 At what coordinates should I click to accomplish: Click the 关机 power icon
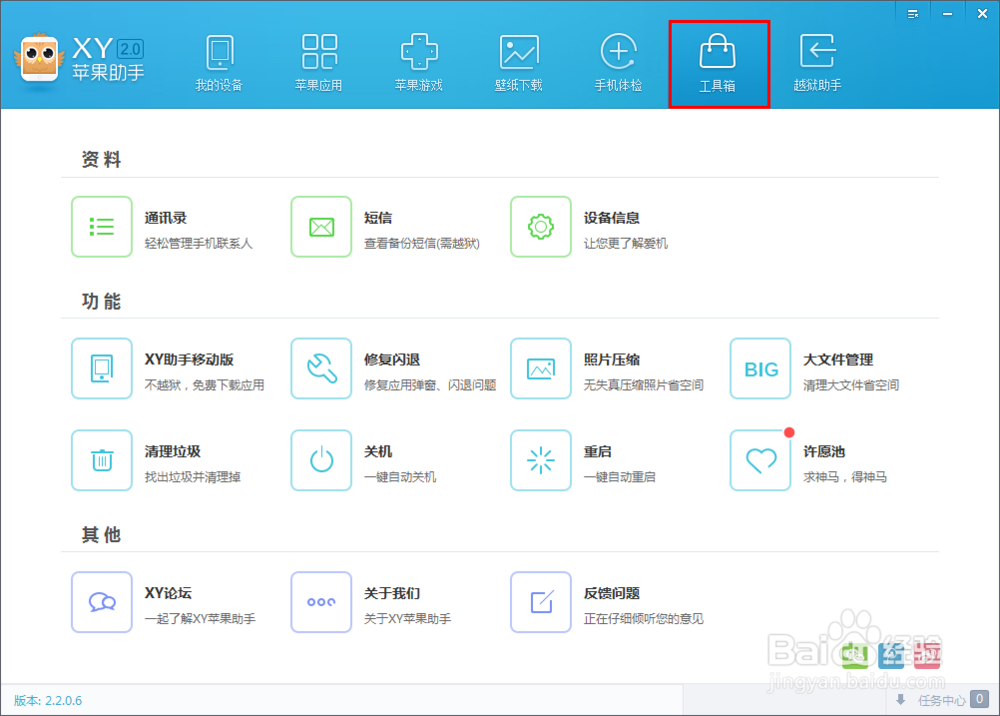coord(321,460)
